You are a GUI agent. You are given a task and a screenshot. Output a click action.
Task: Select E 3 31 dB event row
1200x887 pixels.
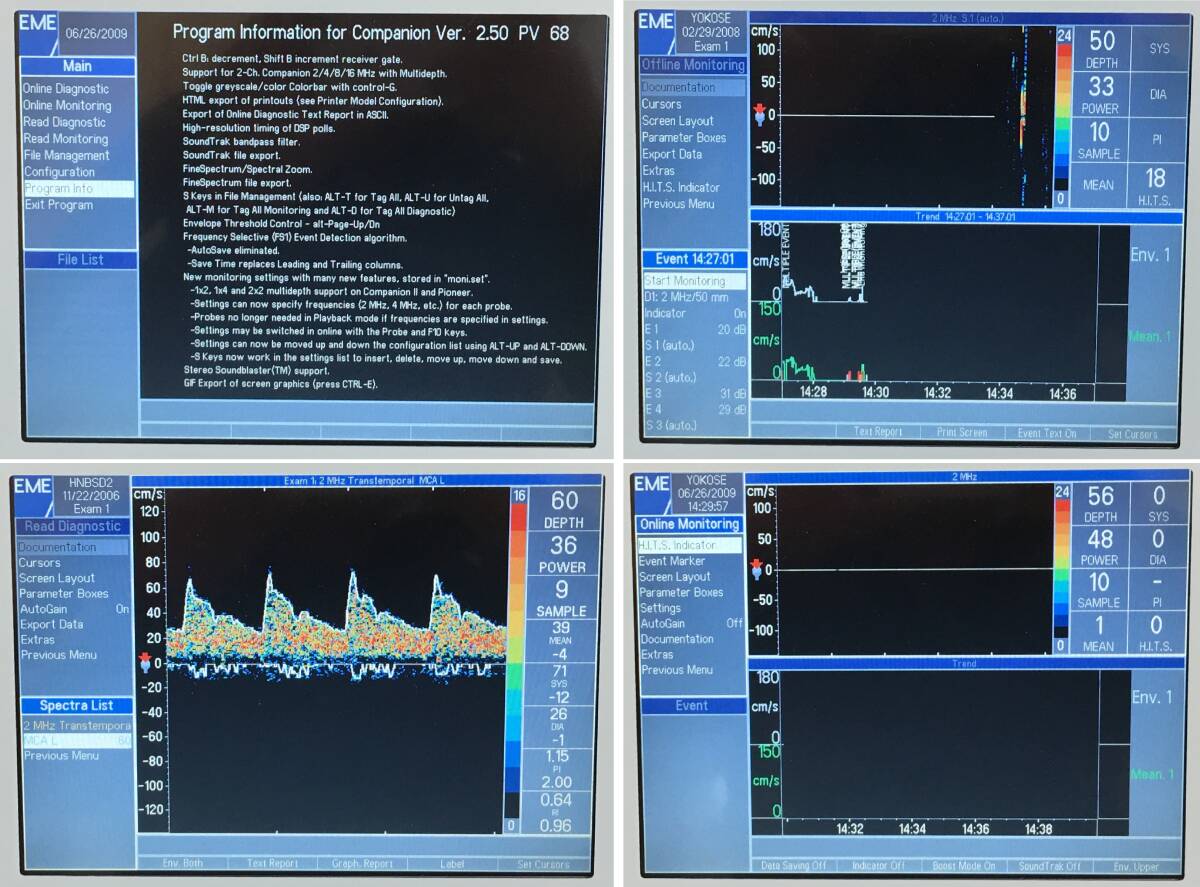[694, 393]
